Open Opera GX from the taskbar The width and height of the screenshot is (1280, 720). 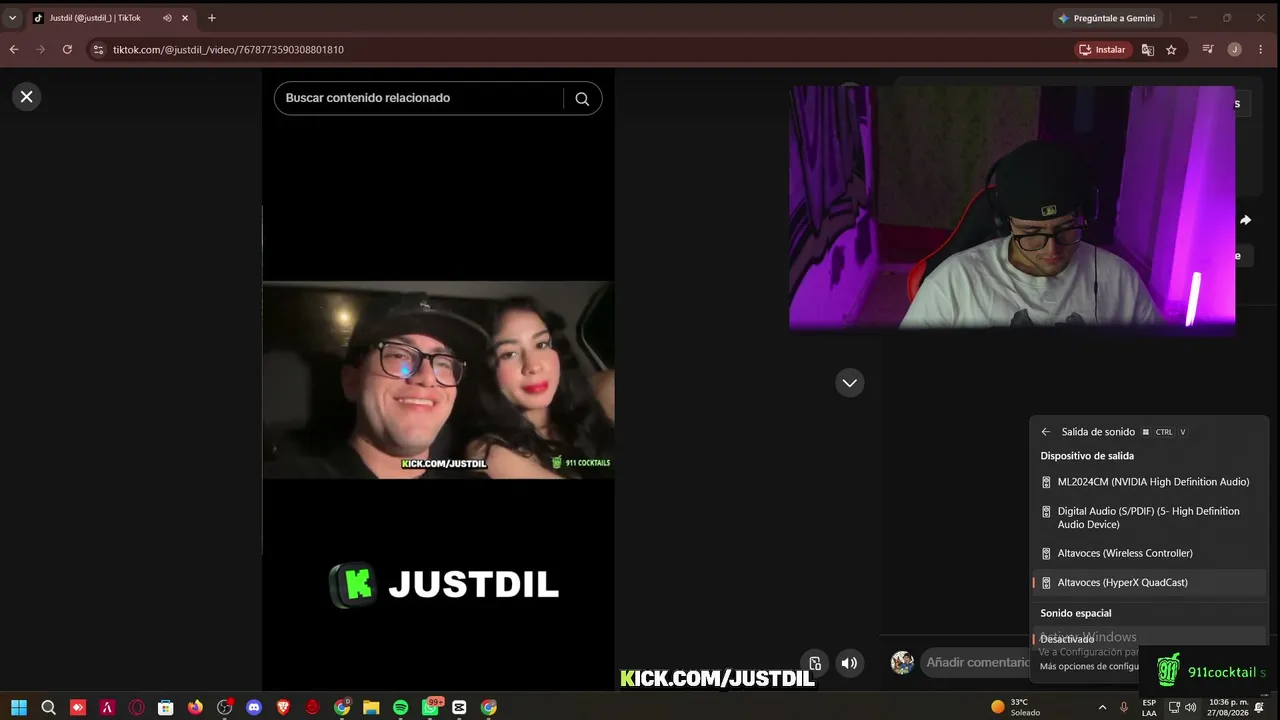[137, 707]
